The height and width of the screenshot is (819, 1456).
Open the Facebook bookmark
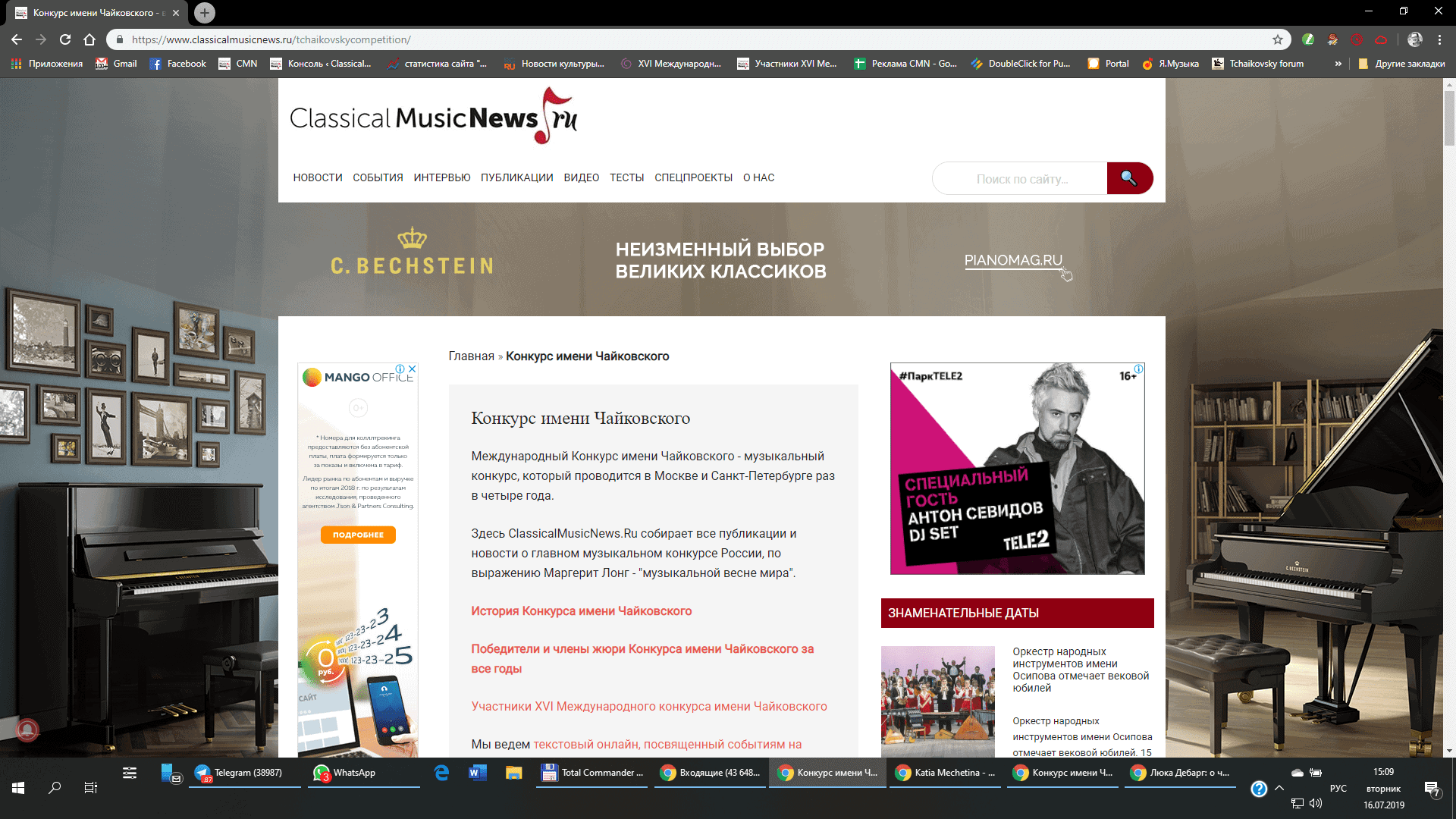coord(177,64)
